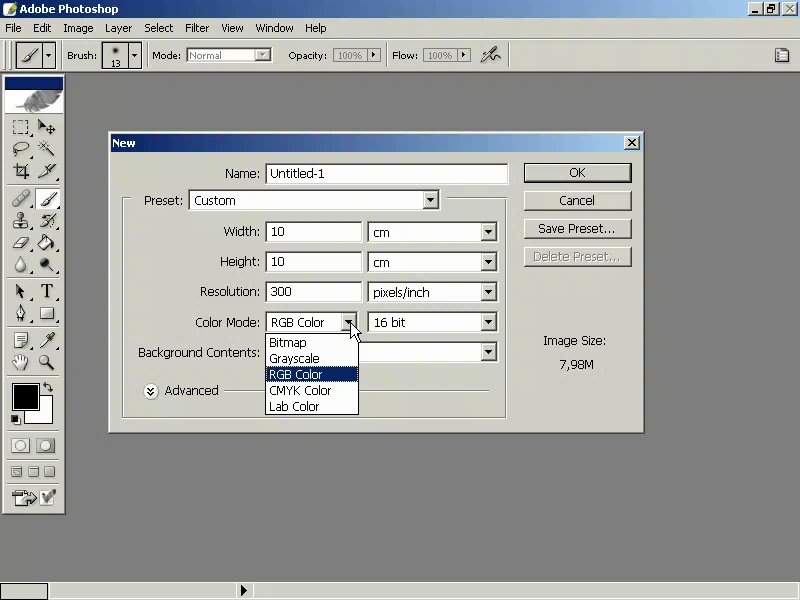Select the Lasso tool
Image resolution: width=800 pixels, height=600 pixels.
20,148
